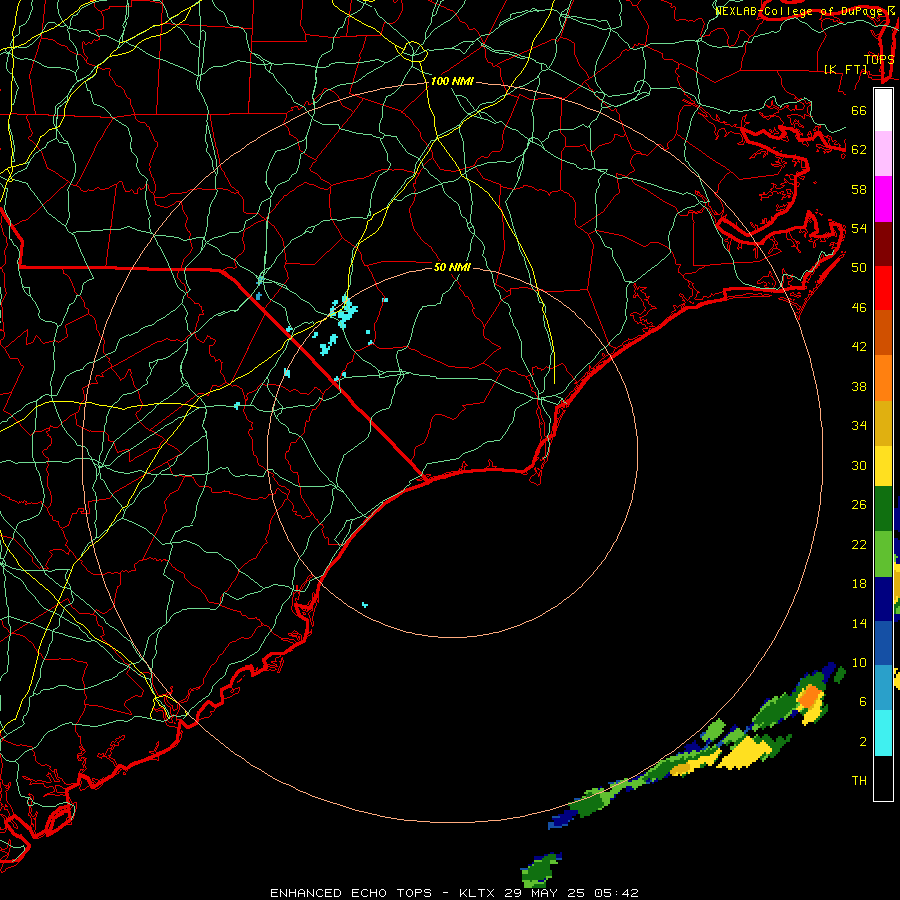
Task: Click the "KLTX" station identifier
Action: click(476, 893)
